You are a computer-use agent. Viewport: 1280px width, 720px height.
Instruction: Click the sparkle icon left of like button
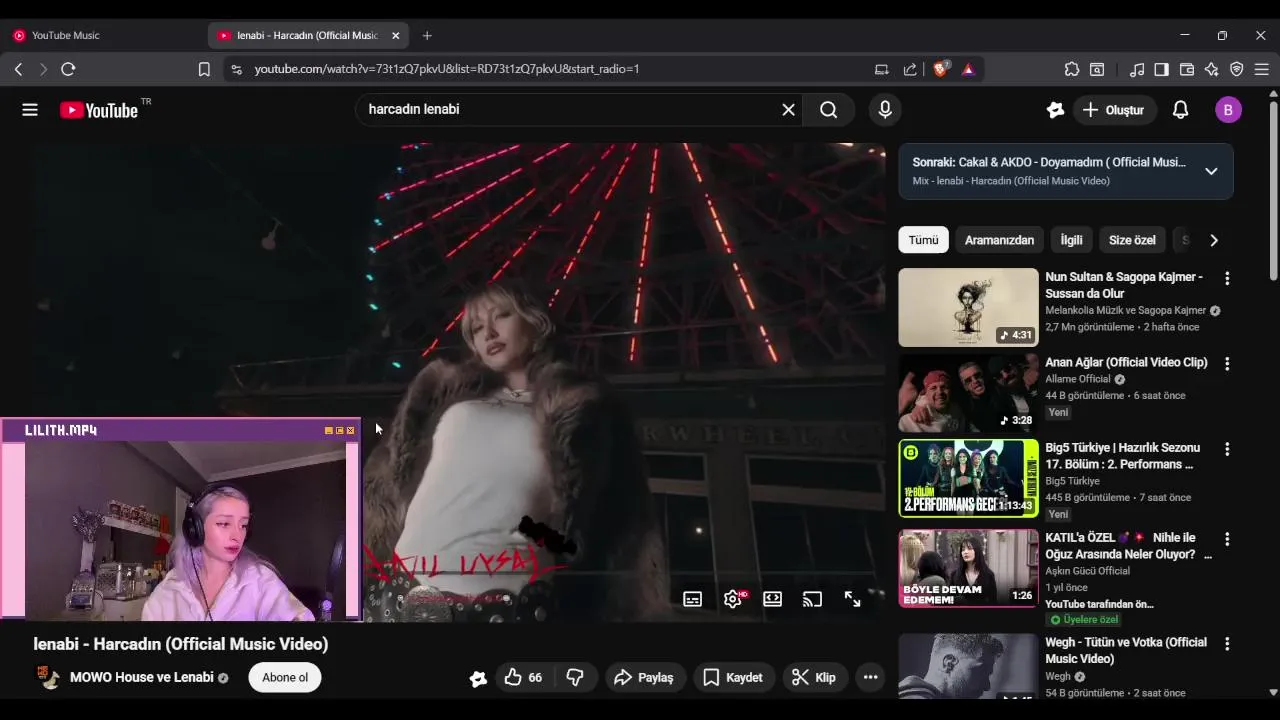478,679
